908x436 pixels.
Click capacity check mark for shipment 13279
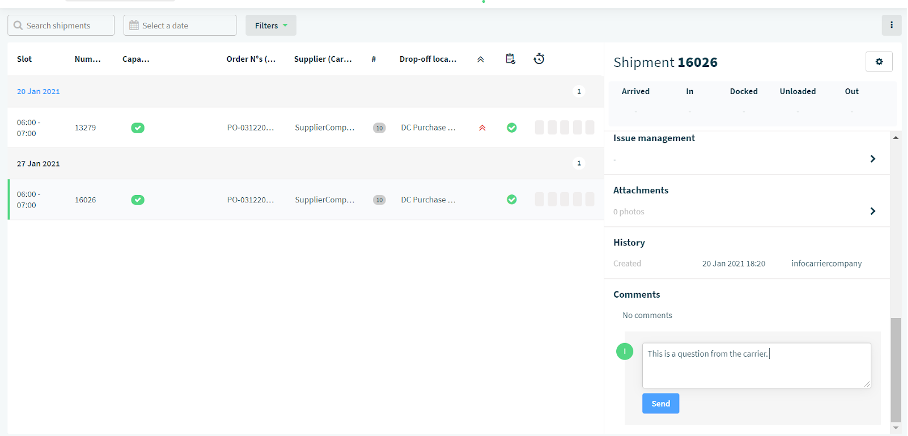pyautogui.click(x=137, y=128)
